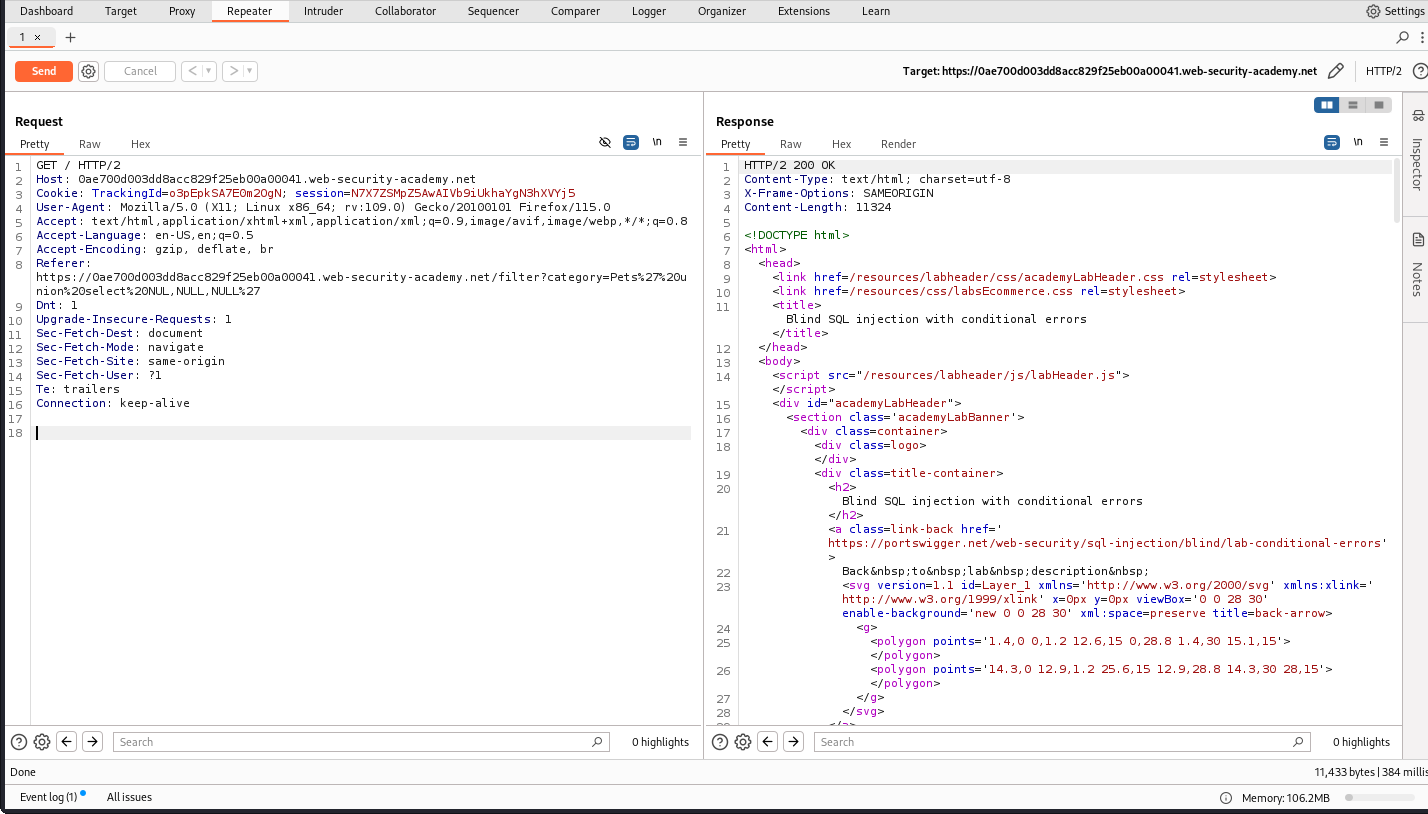Show Response in Raw view
The image size is (1428, 814).
[791, 144]
